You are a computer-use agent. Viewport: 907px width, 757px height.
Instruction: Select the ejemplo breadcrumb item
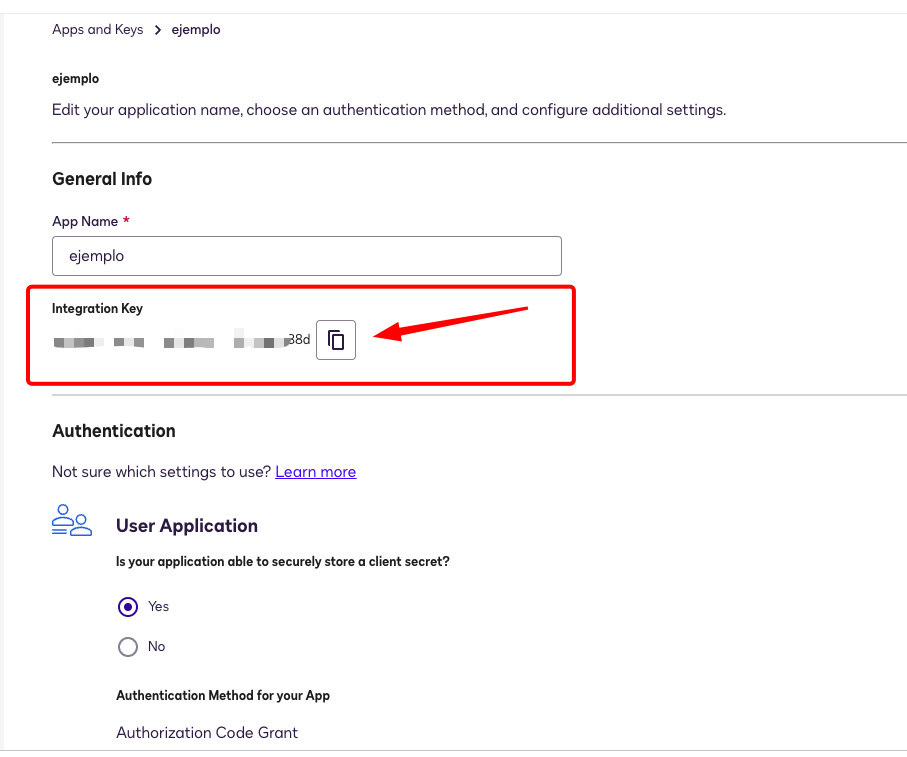(x=196, y=30)
